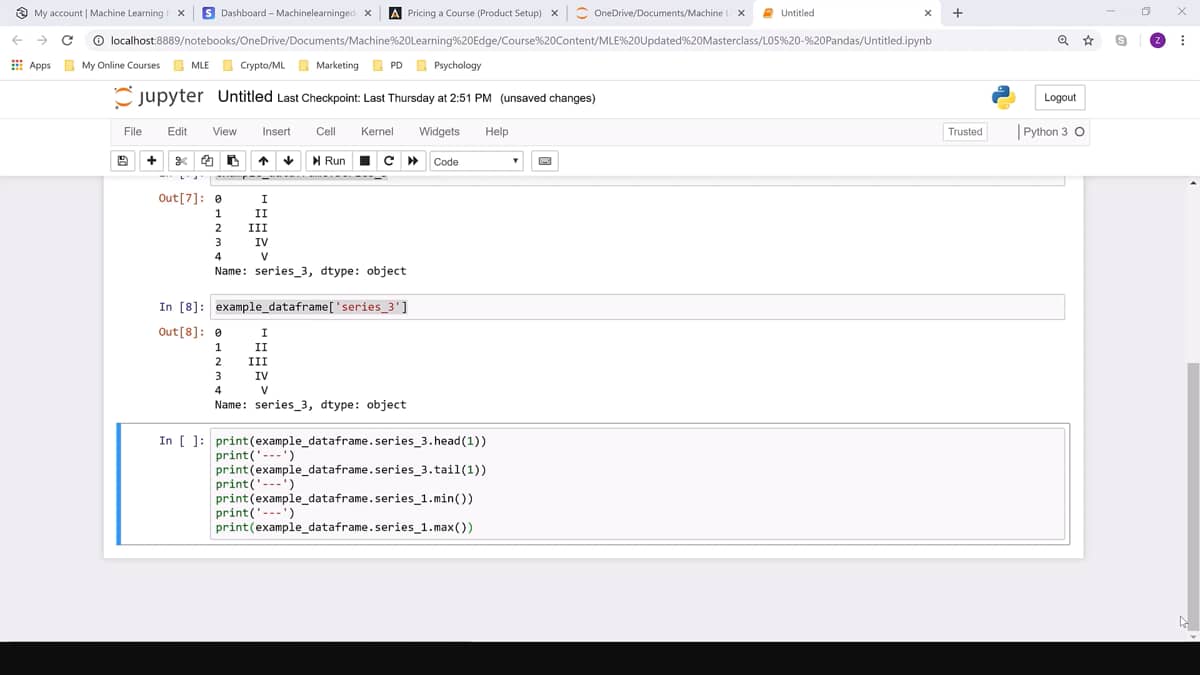Click the Python 3 kernel indicator

(1054, 132)
